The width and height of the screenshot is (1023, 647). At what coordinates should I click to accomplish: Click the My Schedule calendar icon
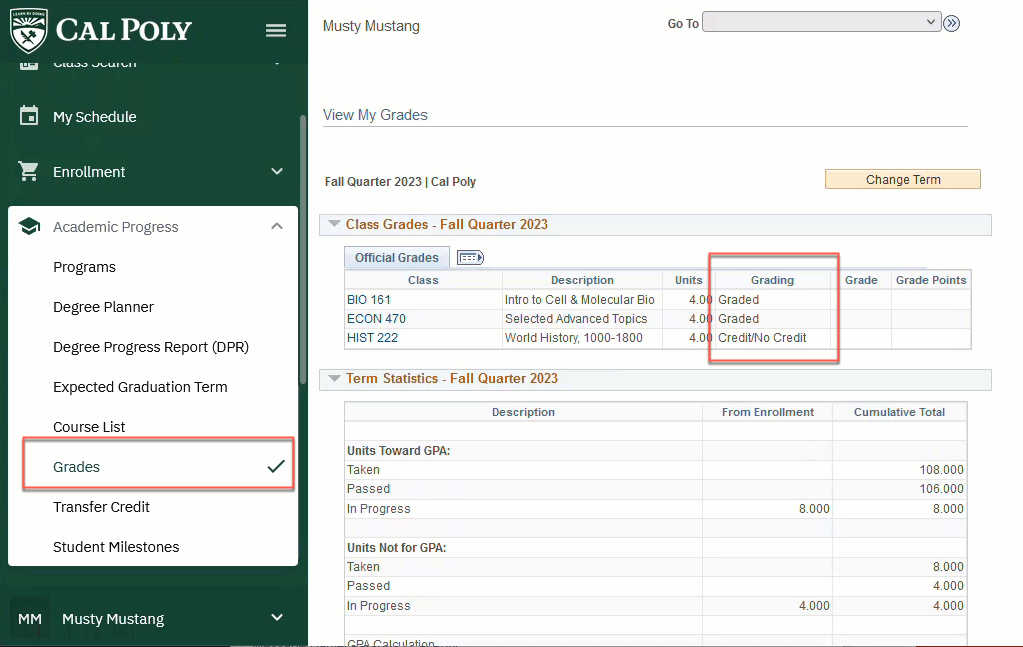tap(29, 116)
